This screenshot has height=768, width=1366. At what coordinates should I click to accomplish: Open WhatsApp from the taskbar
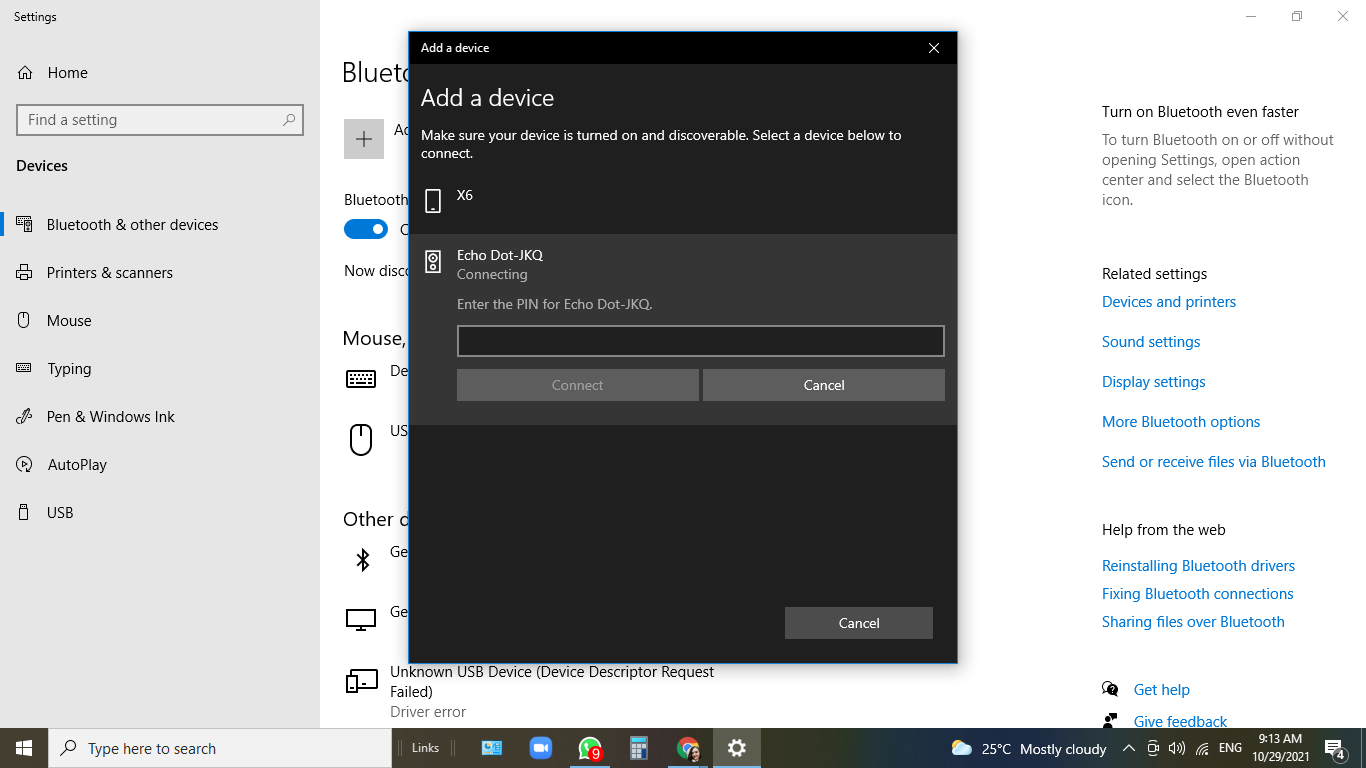point(590,748)
